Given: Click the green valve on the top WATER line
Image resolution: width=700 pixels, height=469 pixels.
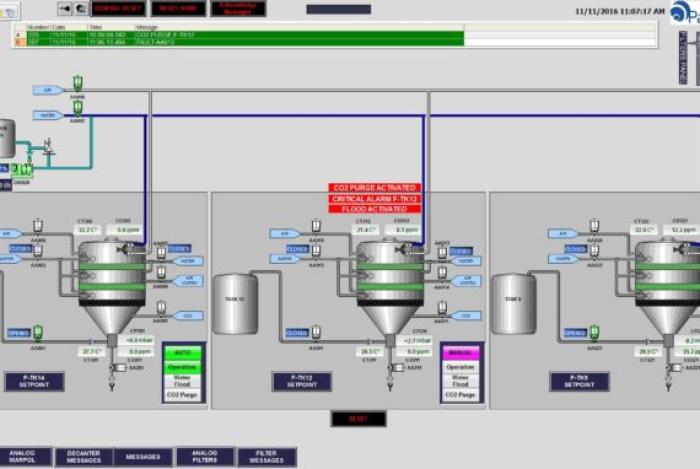Looking at the screenshot, I should click(78, 109).
